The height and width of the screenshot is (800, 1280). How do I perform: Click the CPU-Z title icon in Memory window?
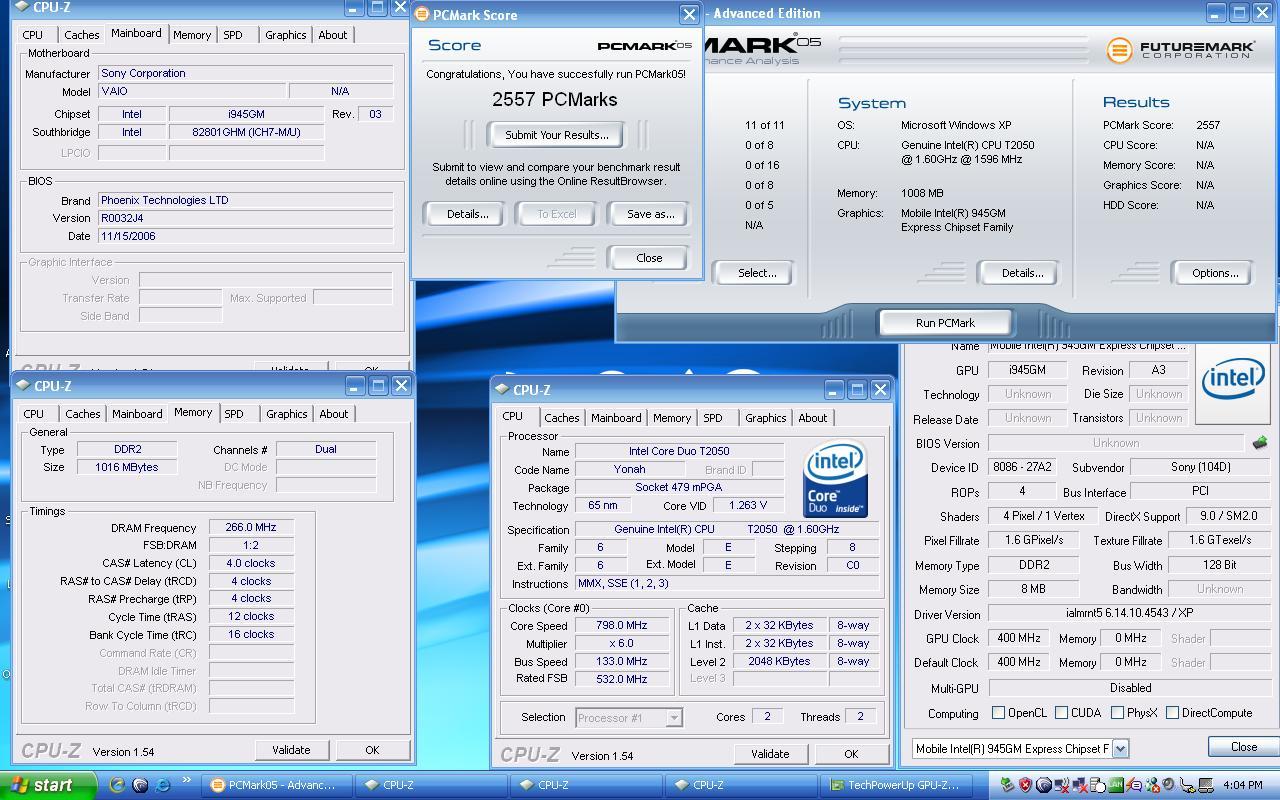point(23,386)
